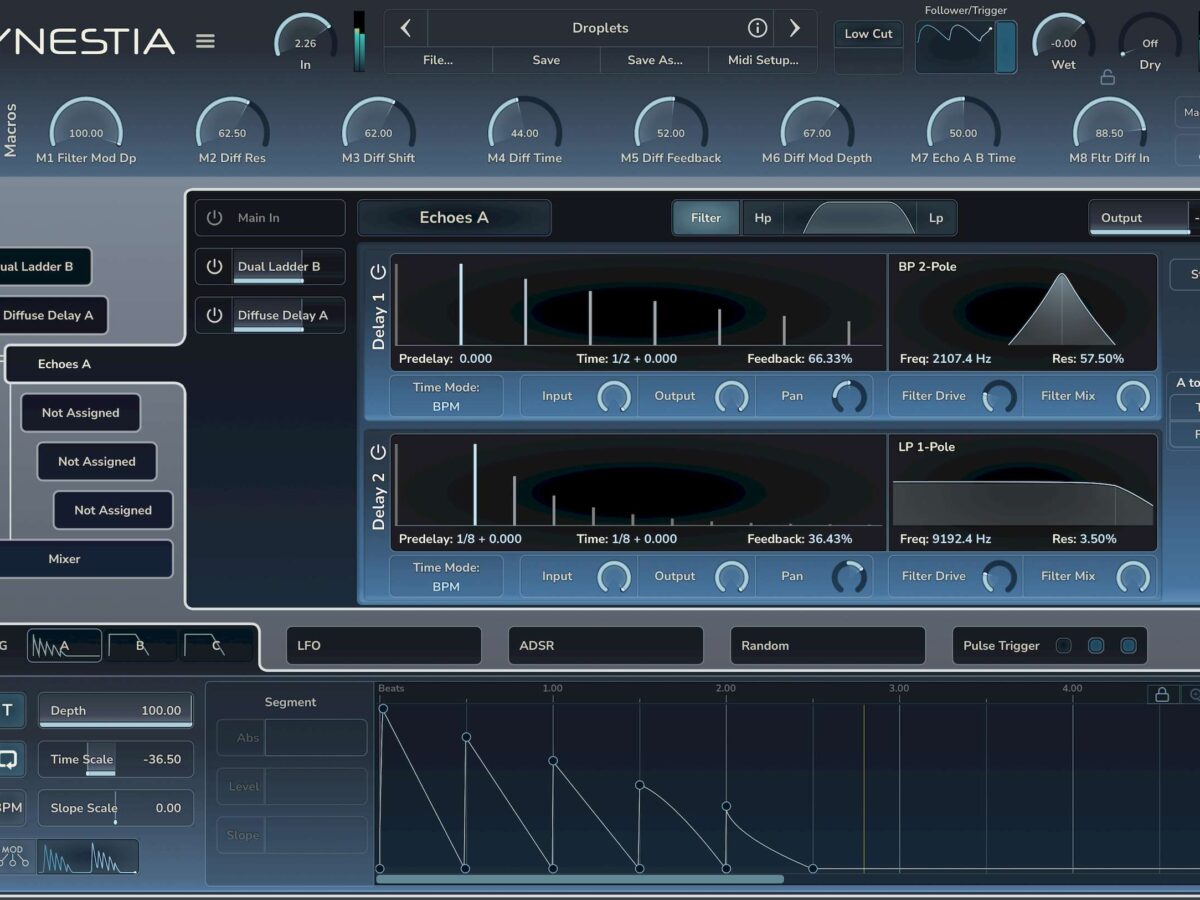Screen dimensions: 1200x900
Task: Adjust the Depth slider at 100.00
Action: 115,711
